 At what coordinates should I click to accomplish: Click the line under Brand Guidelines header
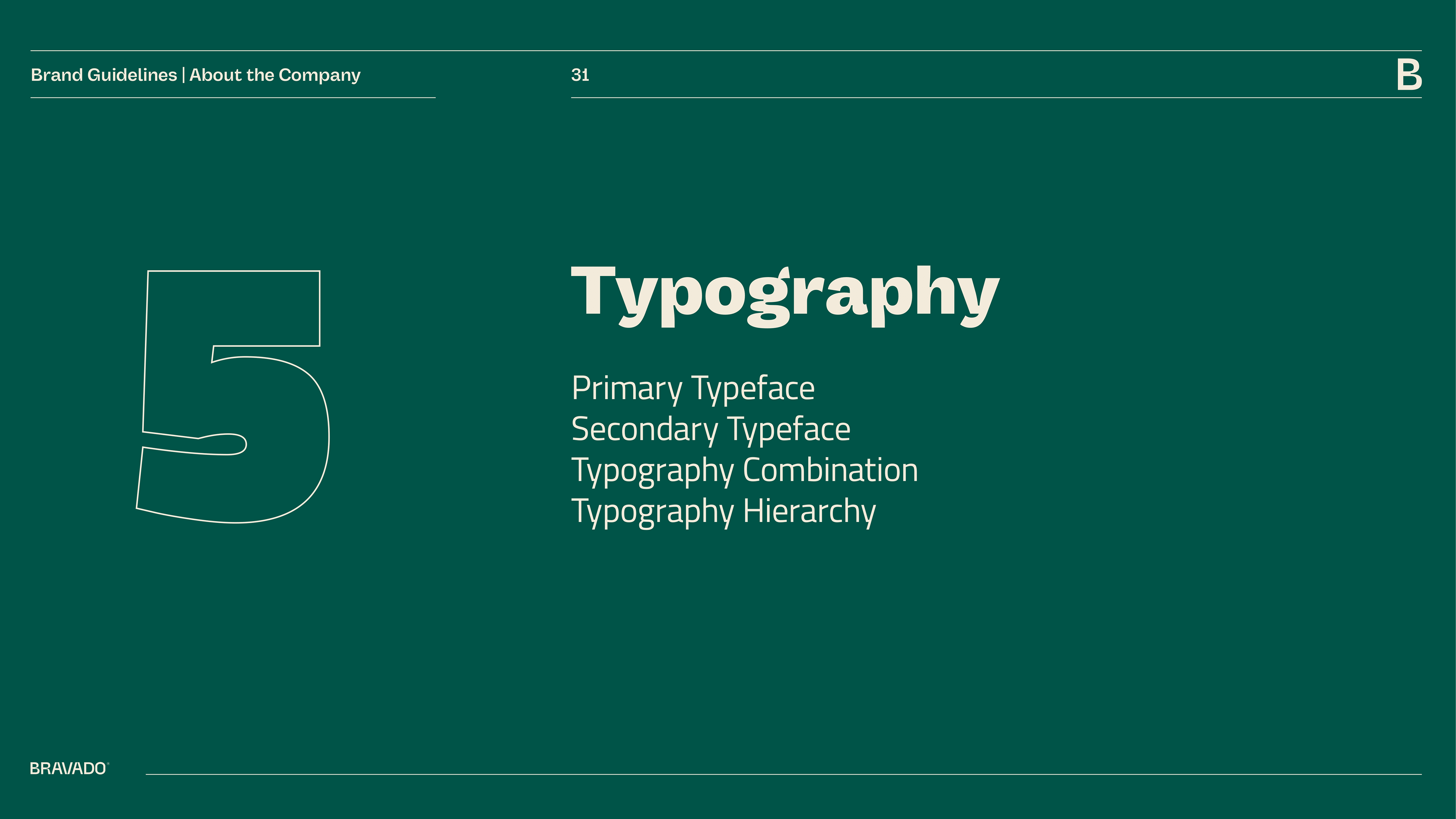[233, 98]
